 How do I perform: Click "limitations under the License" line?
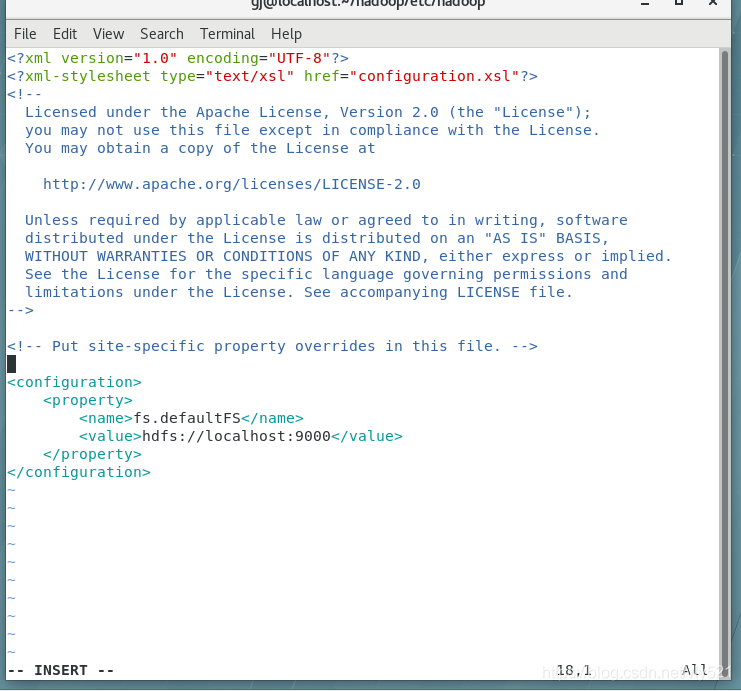click(299, 292)
